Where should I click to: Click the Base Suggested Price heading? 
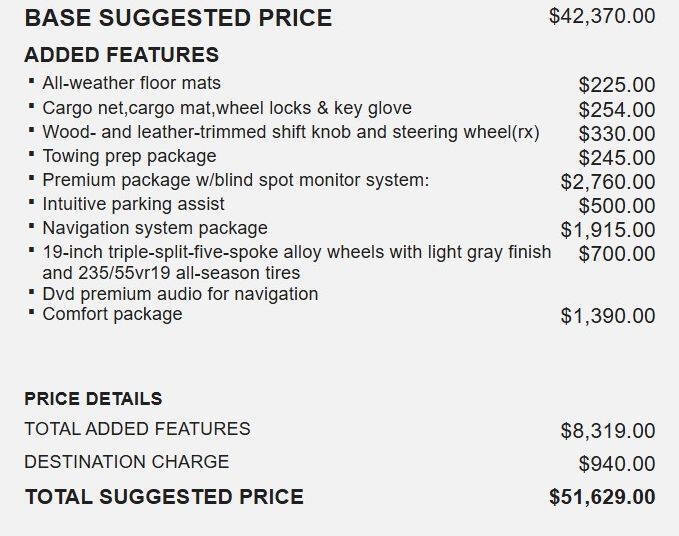point(178,18)
